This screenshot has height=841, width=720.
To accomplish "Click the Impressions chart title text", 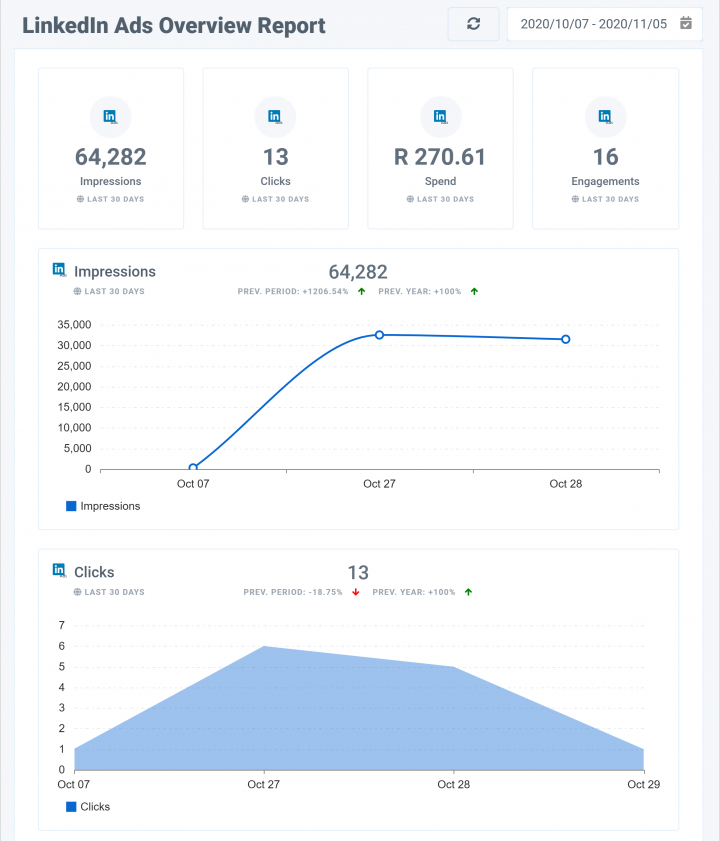I will (115, 272).
